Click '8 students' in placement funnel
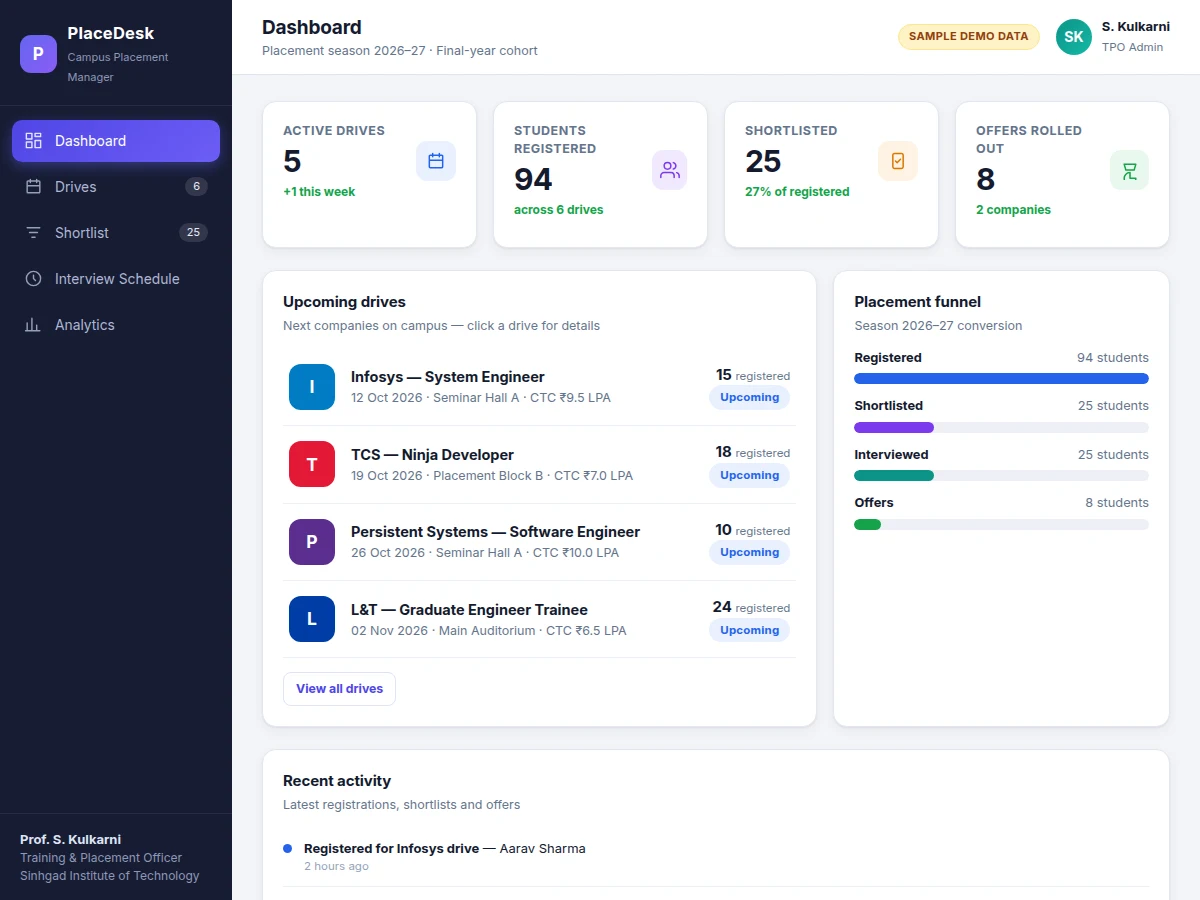 [x=1117, y=503]
